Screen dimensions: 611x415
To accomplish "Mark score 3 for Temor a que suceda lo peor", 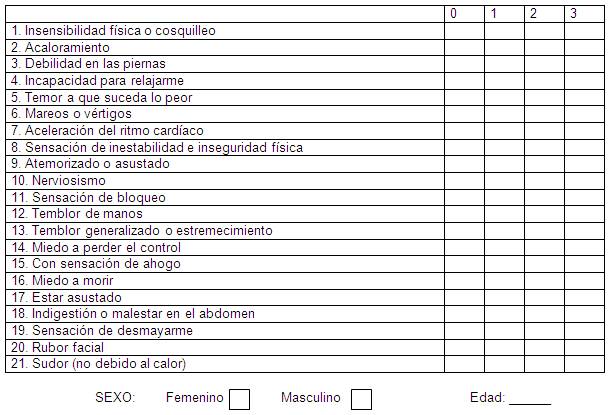I will tap(585, 98).
